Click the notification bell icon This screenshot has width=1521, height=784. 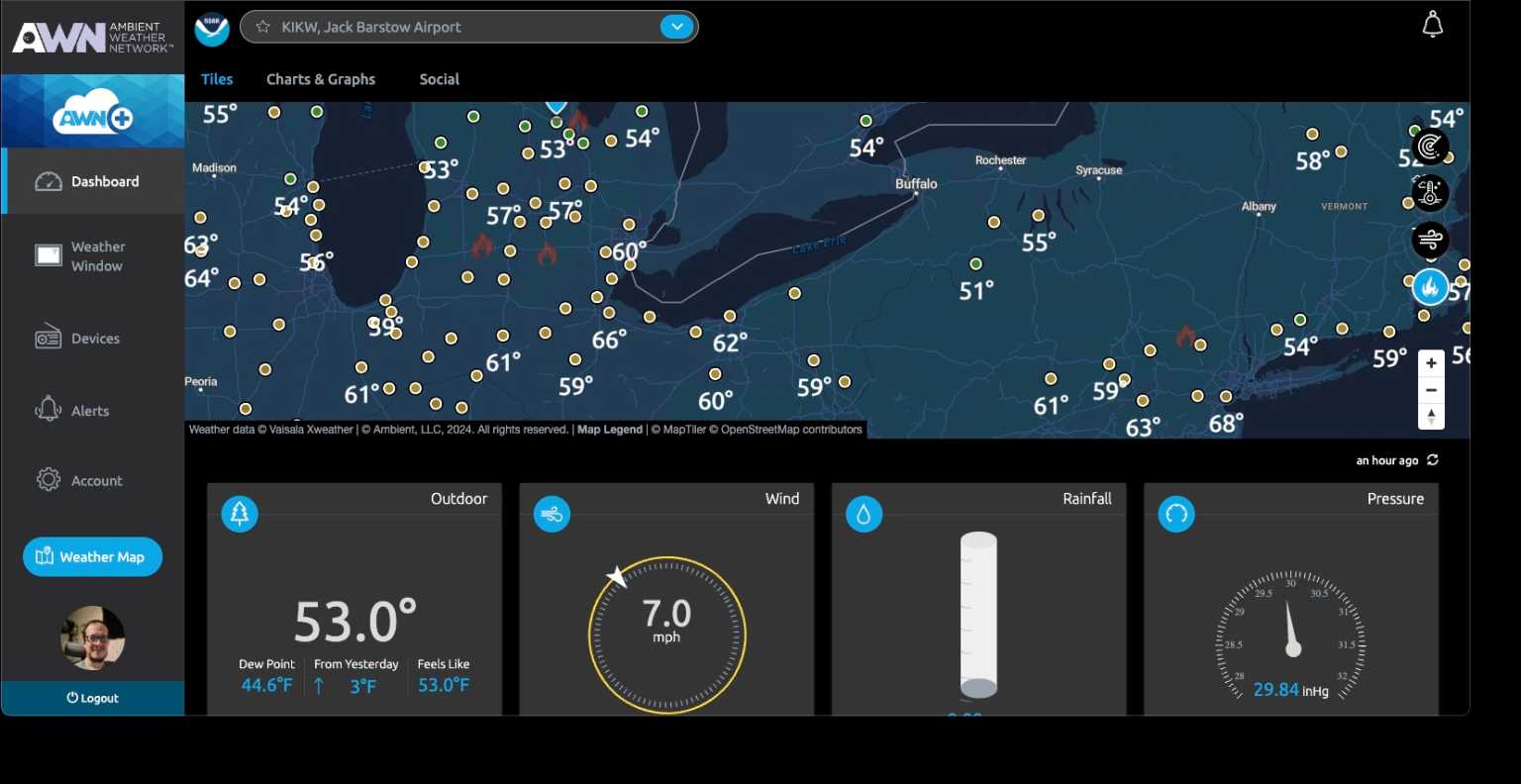pyautogui.click(x=1433, y=23)
